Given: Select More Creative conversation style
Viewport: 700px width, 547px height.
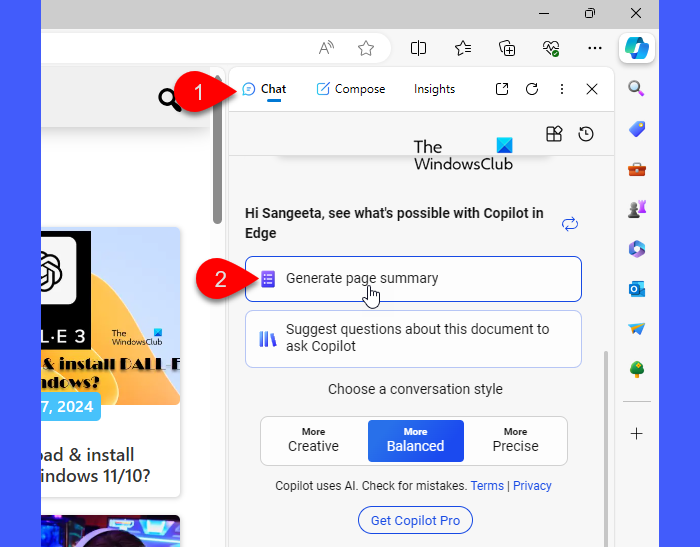Looking at the screenshot, I should pos(313,440).
